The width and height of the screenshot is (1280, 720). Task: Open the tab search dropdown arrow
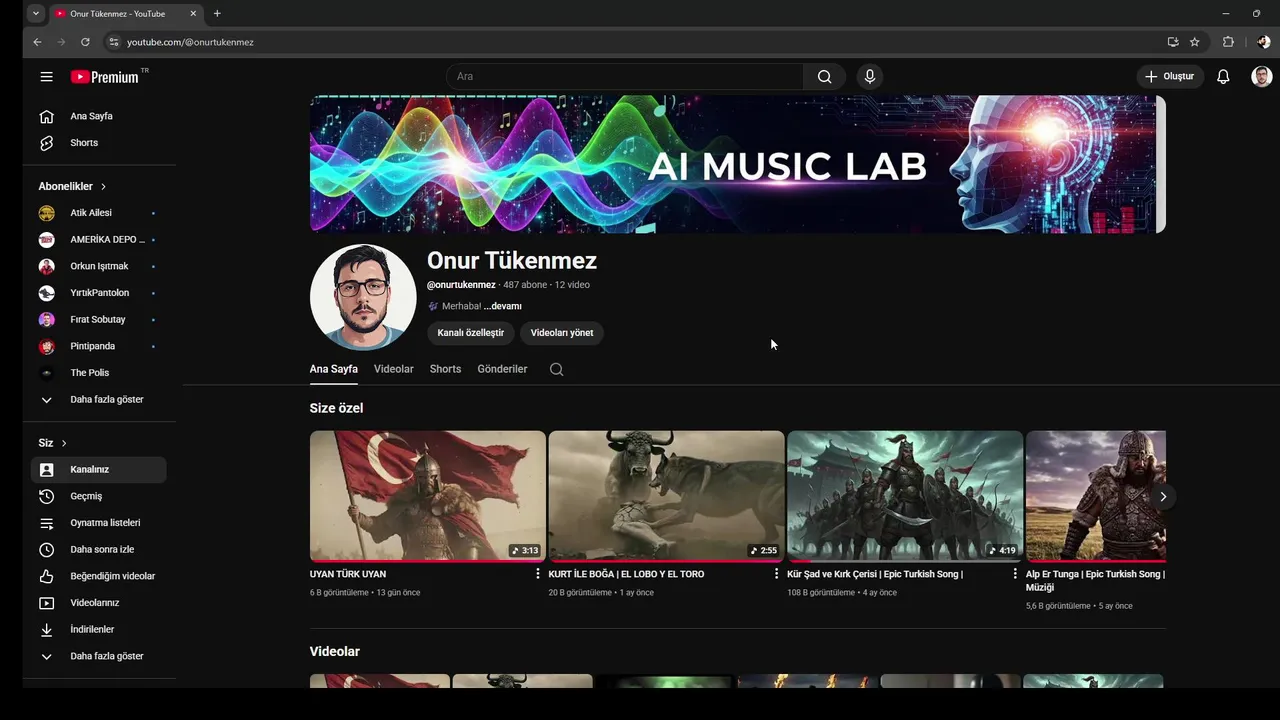point(36,14)
